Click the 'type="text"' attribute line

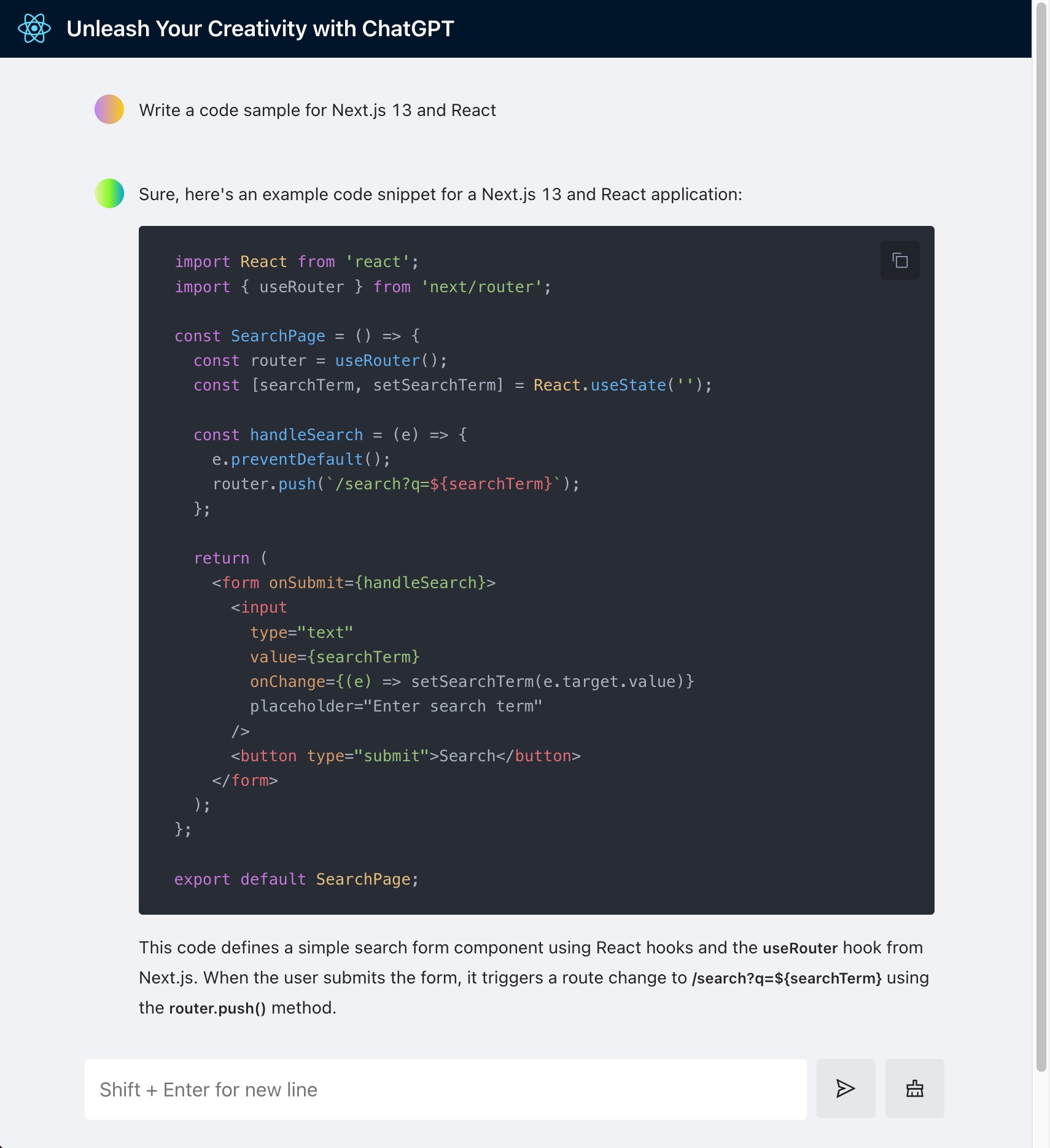tap(301, 632)
